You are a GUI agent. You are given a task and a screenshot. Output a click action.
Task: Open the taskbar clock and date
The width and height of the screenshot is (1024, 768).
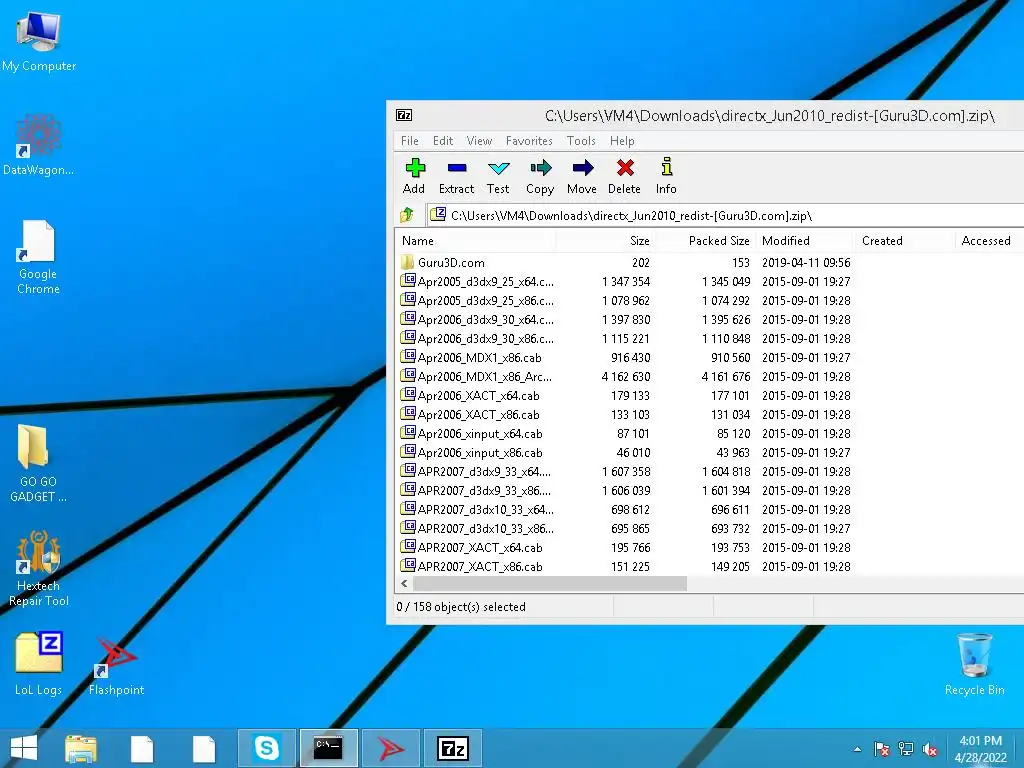(x=981, y=749)
